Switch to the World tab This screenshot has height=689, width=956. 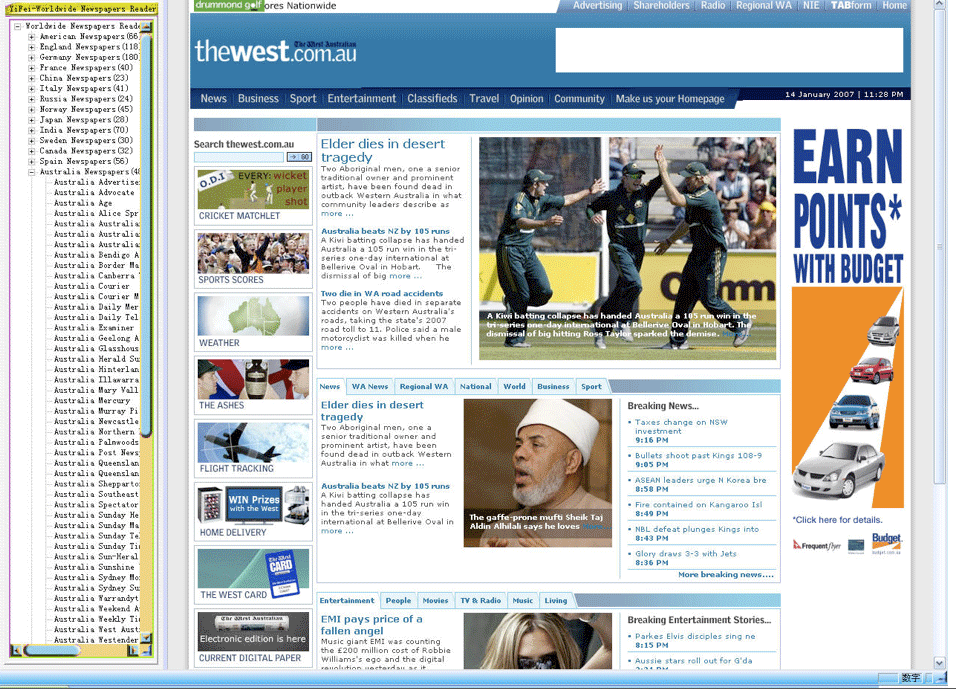pos(515,387)
